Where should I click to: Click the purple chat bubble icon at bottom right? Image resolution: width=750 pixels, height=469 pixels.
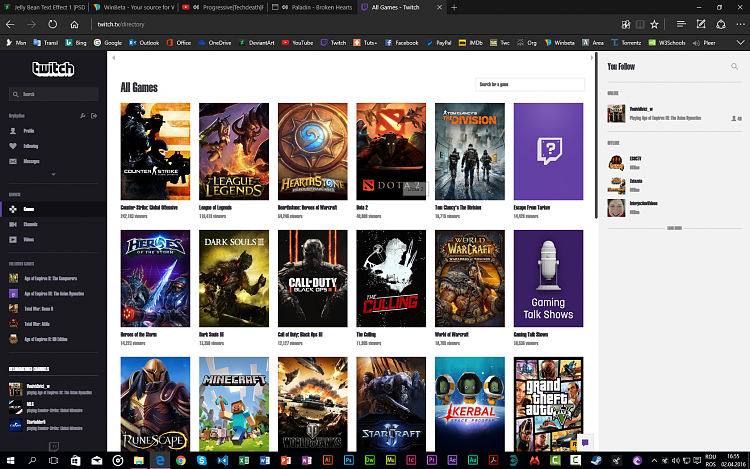[x=585, y=443]
